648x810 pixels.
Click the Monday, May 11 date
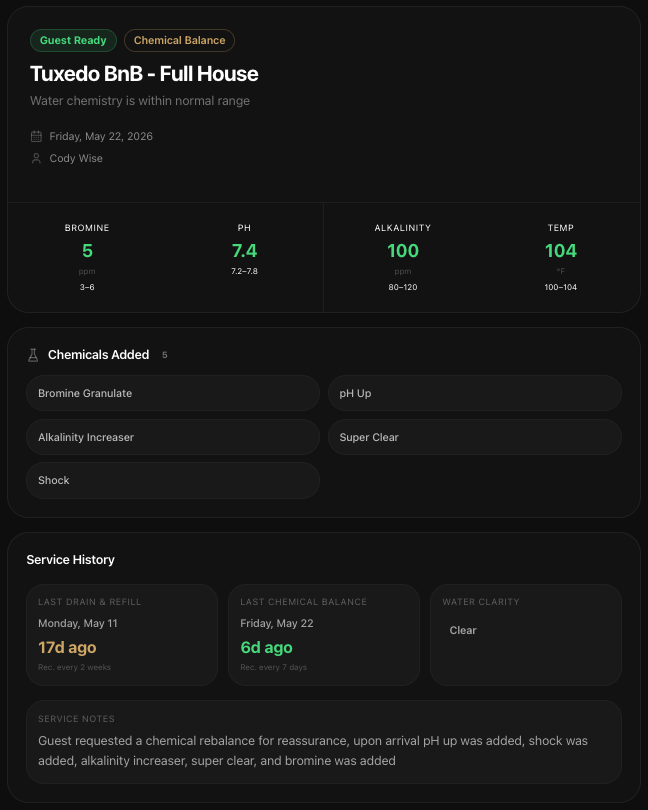pyautogui.click(x=78, y=624)
